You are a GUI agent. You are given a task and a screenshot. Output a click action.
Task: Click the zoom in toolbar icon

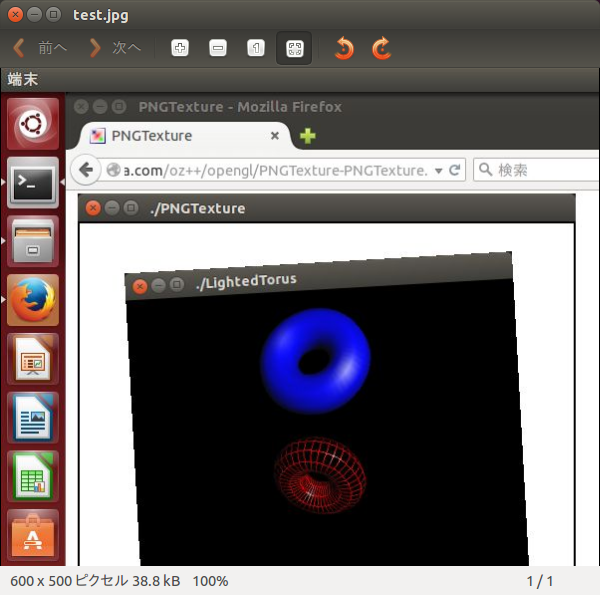[180, 48]
